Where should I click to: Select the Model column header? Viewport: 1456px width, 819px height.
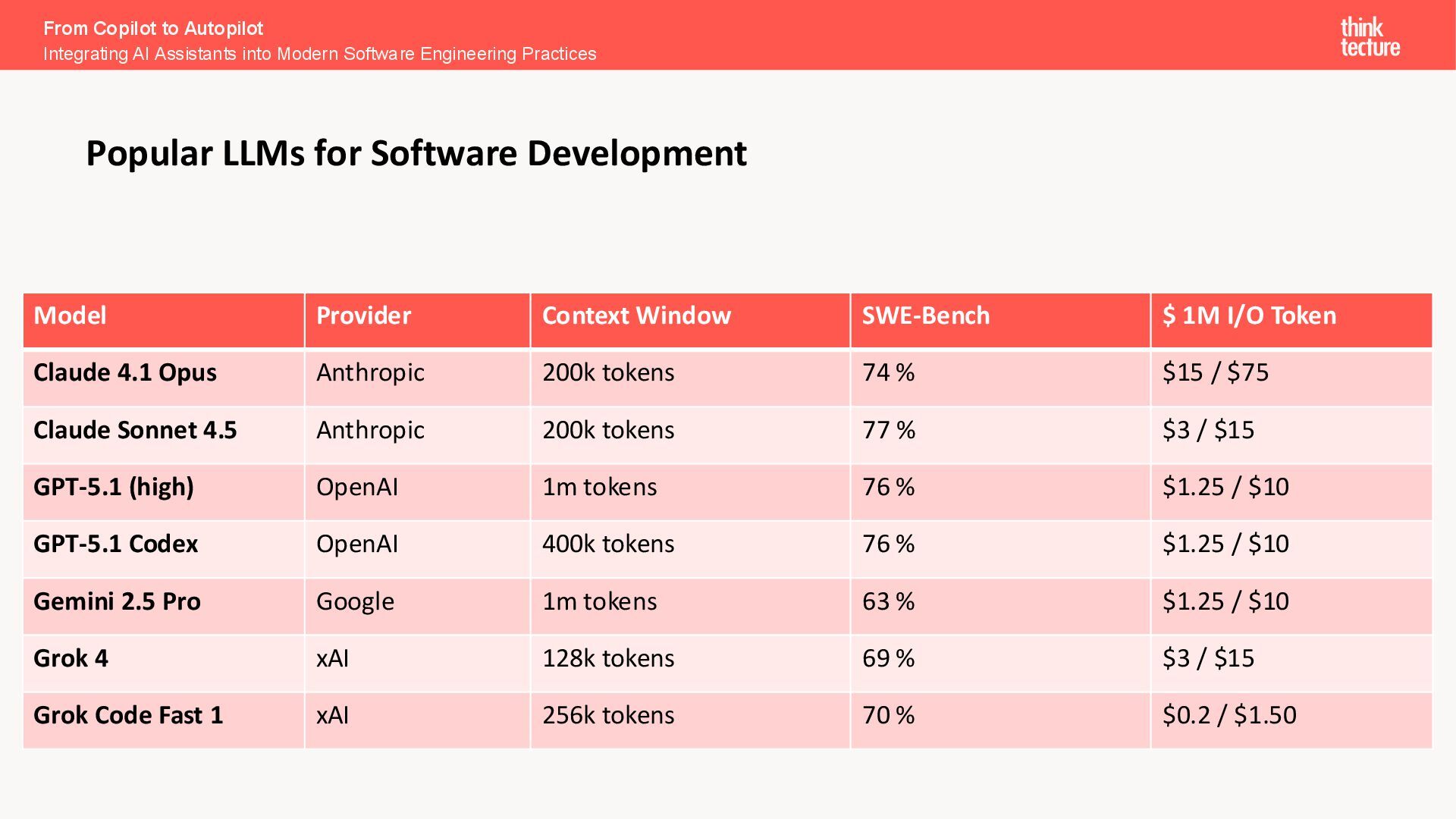tap(164, 320)
